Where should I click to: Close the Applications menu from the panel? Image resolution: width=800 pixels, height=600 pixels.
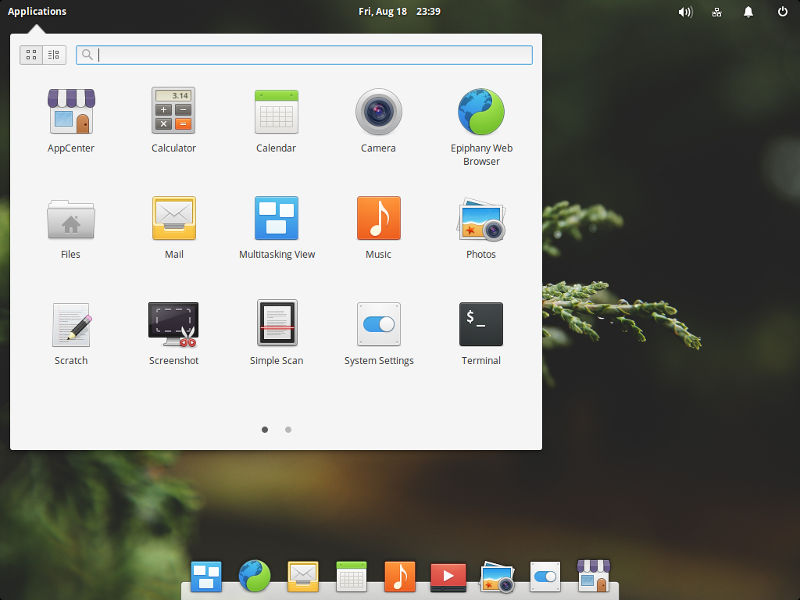pos(37,11)
